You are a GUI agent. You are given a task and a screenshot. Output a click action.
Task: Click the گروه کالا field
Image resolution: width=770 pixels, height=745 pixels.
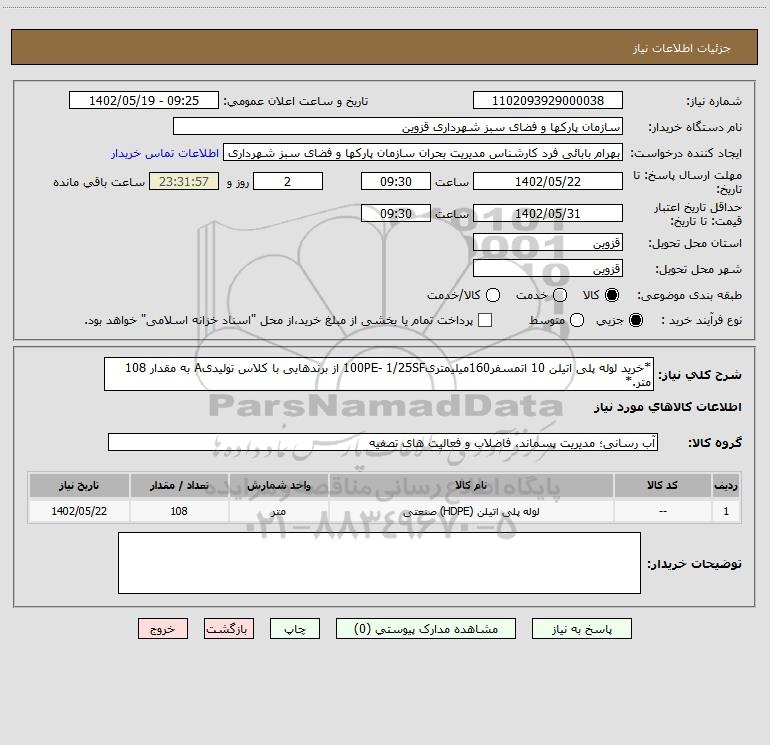click(383, 442)
